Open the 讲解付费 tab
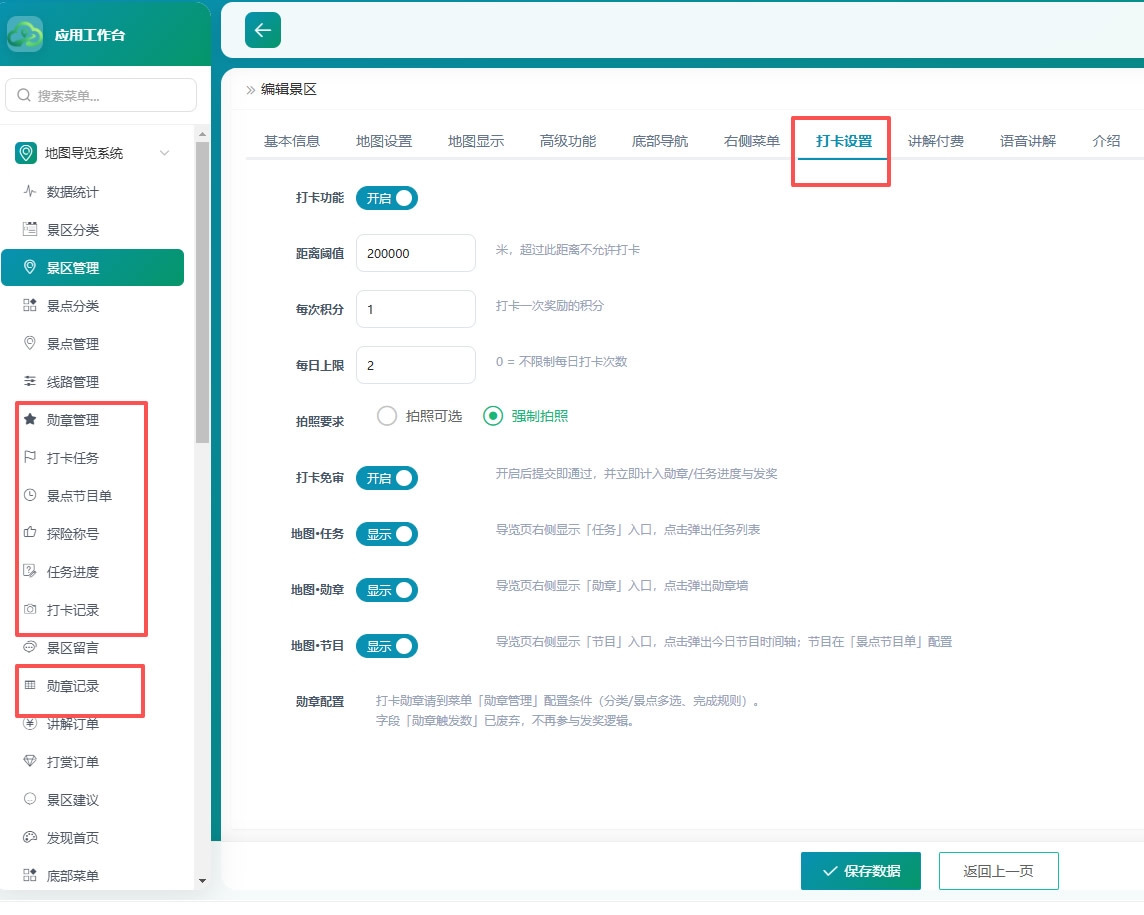The image size is (1144, 915). coord(936,141)
